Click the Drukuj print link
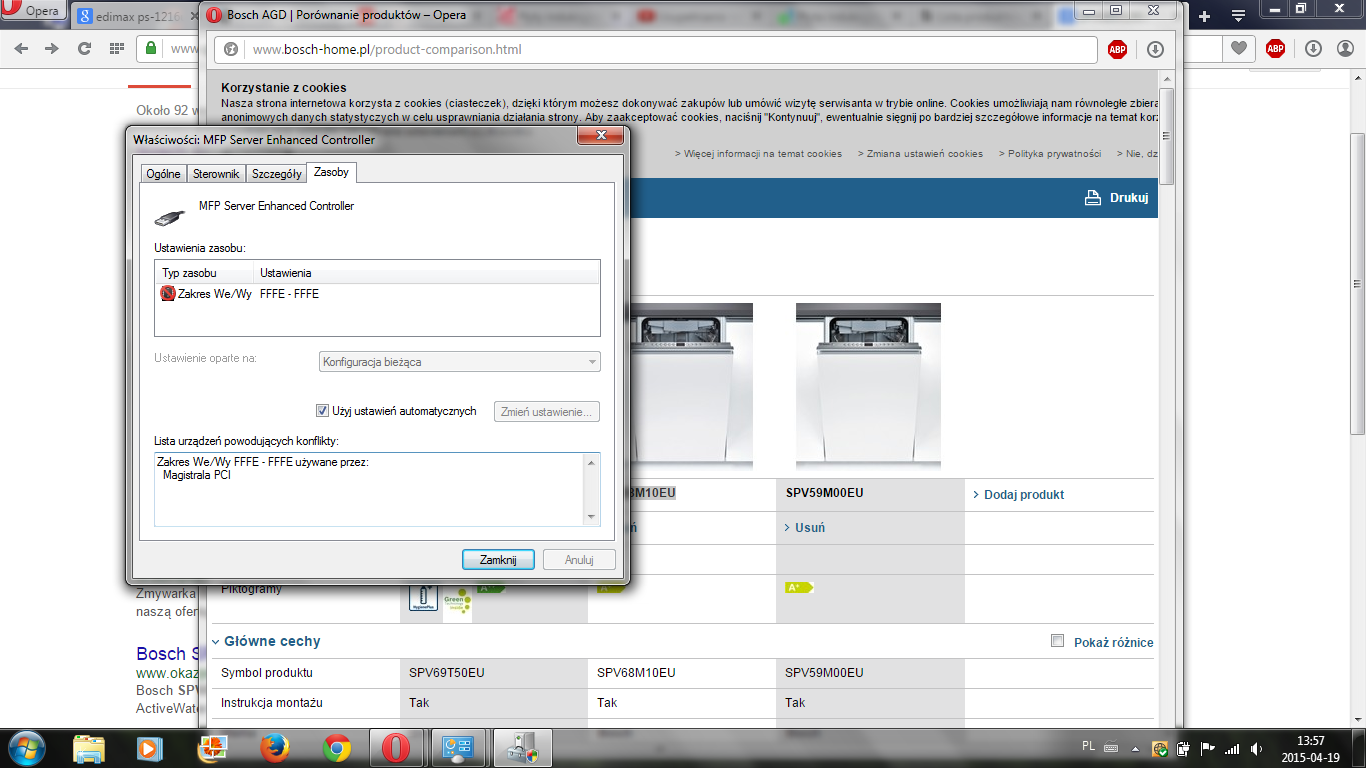The width and height of the screenshot is (1366, 768). (1129, 198)
